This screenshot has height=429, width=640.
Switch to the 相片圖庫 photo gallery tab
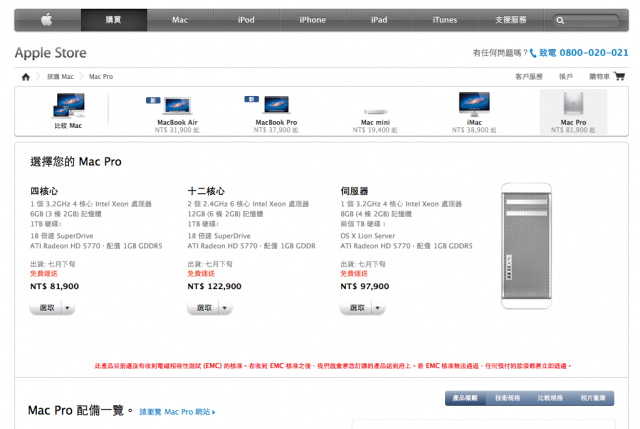pos(593,398)
